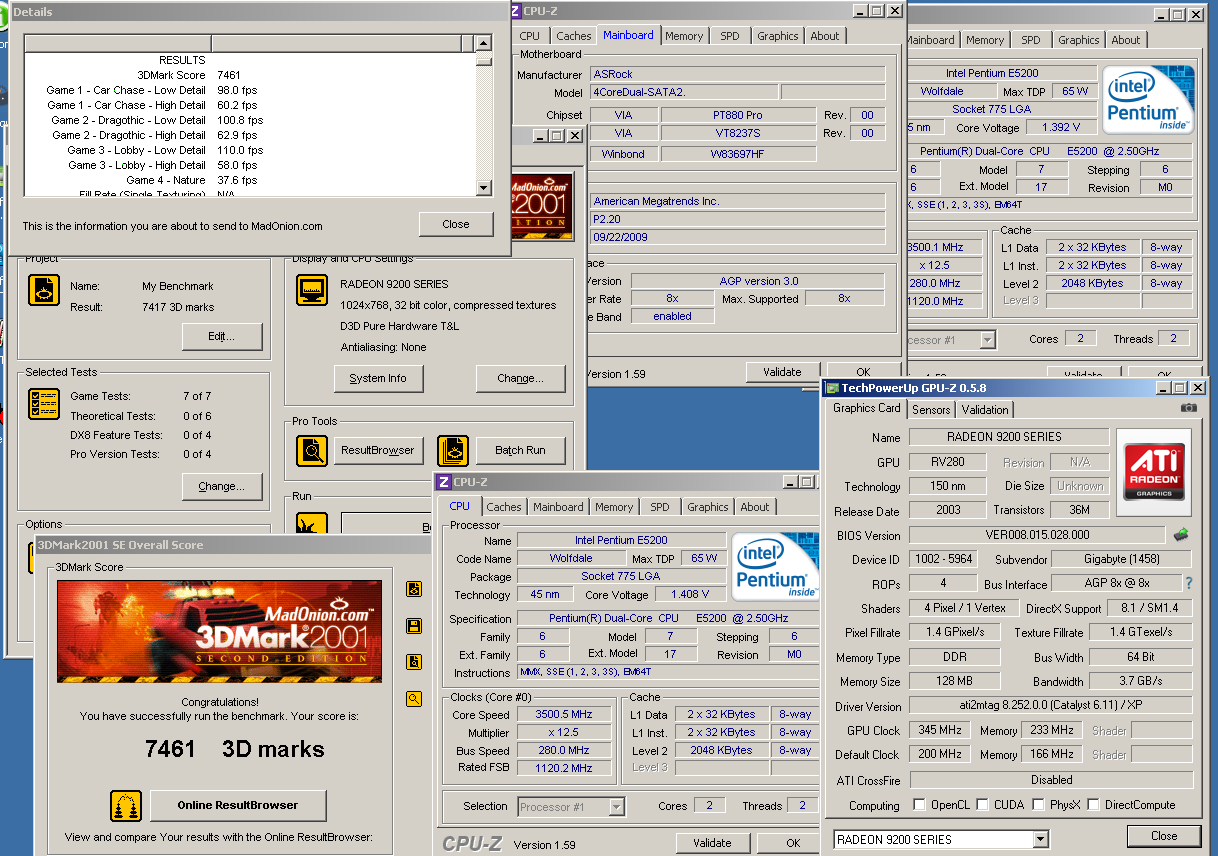Open the ResultBrowser button in Pro Tools
Viewport: 1218px width, 856px height.
point(378,450)
